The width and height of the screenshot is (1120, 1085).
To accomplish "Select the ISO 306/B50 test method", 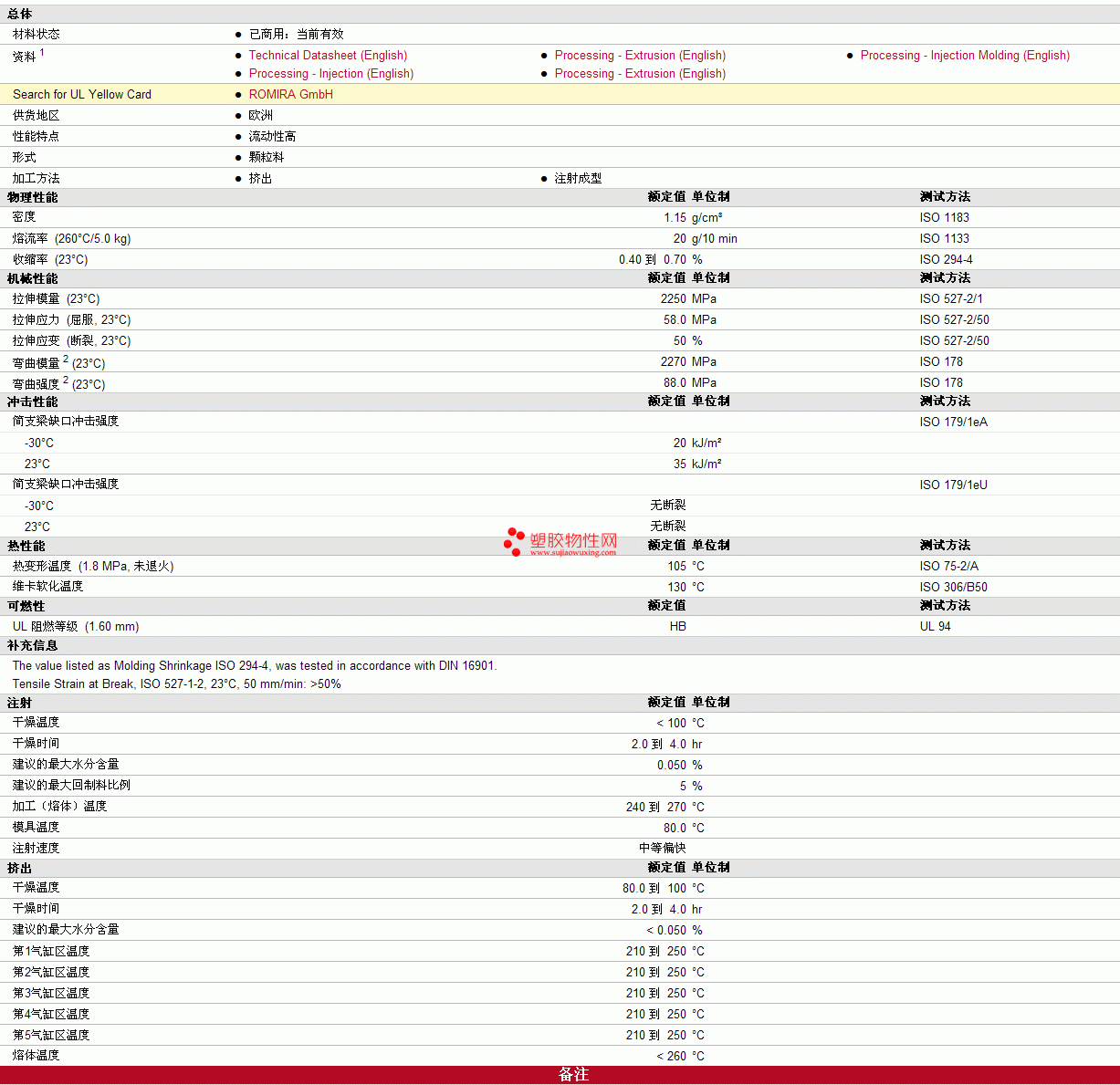I will [954, 588].
